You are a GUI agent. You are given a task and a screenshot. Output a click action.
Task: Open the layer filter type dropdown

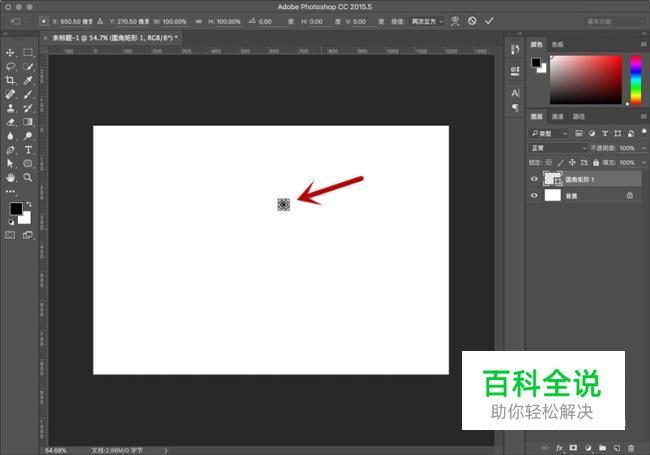click(549, 133)
